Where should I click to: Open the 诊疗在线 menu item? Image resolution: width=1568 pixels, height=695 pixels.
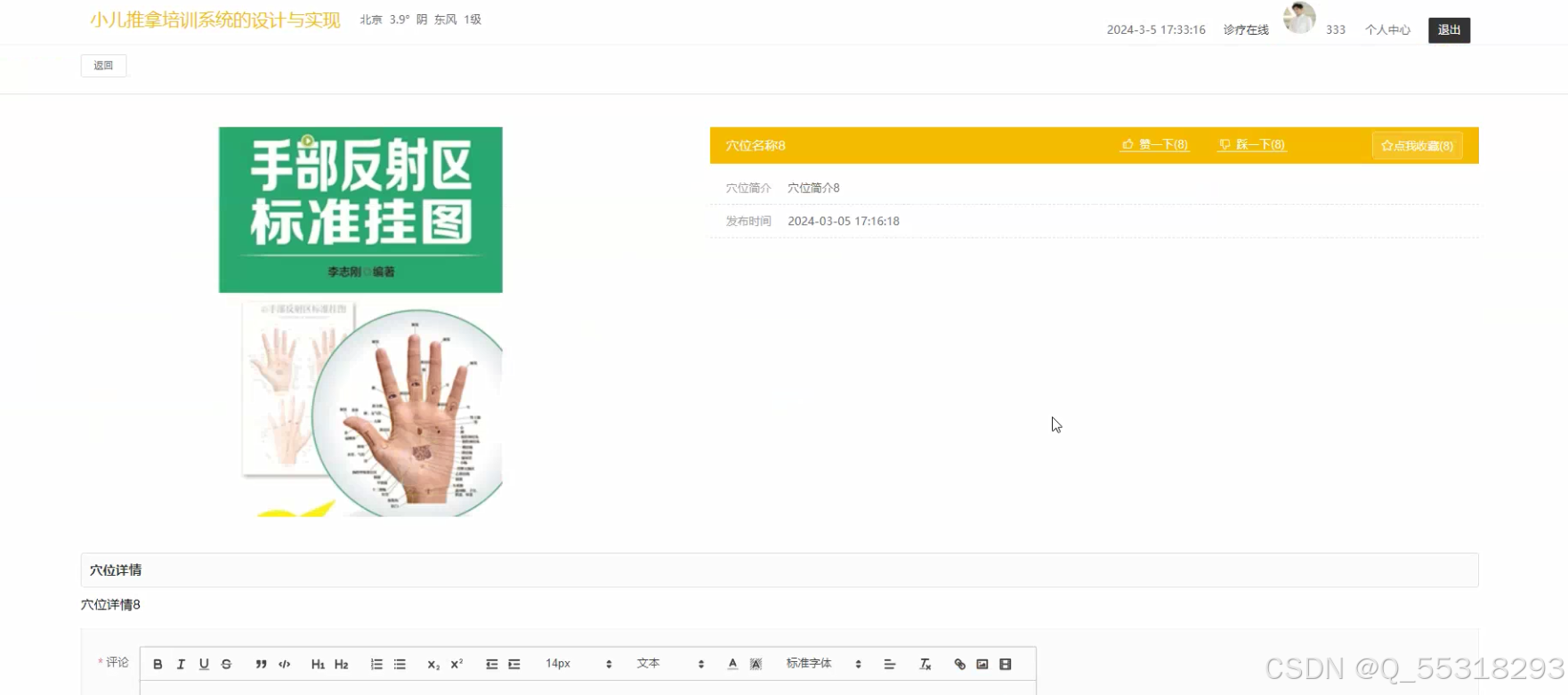pos(1246,30)
